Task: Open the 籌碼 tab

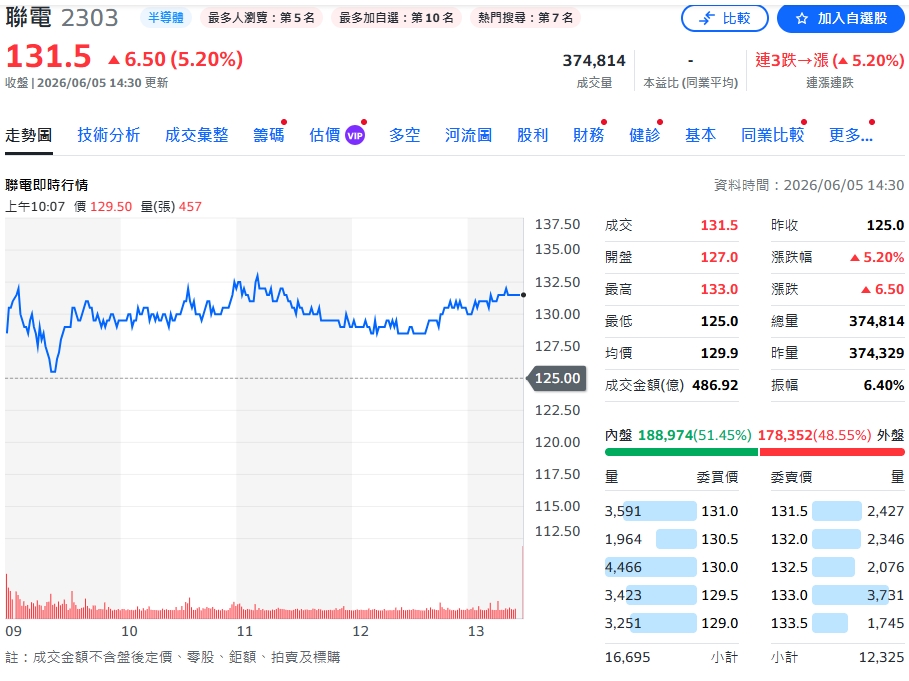Action: point(269,135)
